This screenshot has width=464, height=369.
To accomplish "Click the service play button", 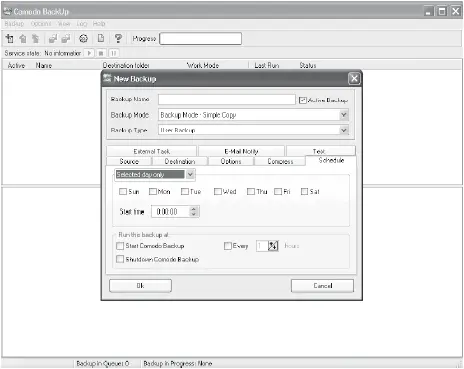I will [89, 53].
